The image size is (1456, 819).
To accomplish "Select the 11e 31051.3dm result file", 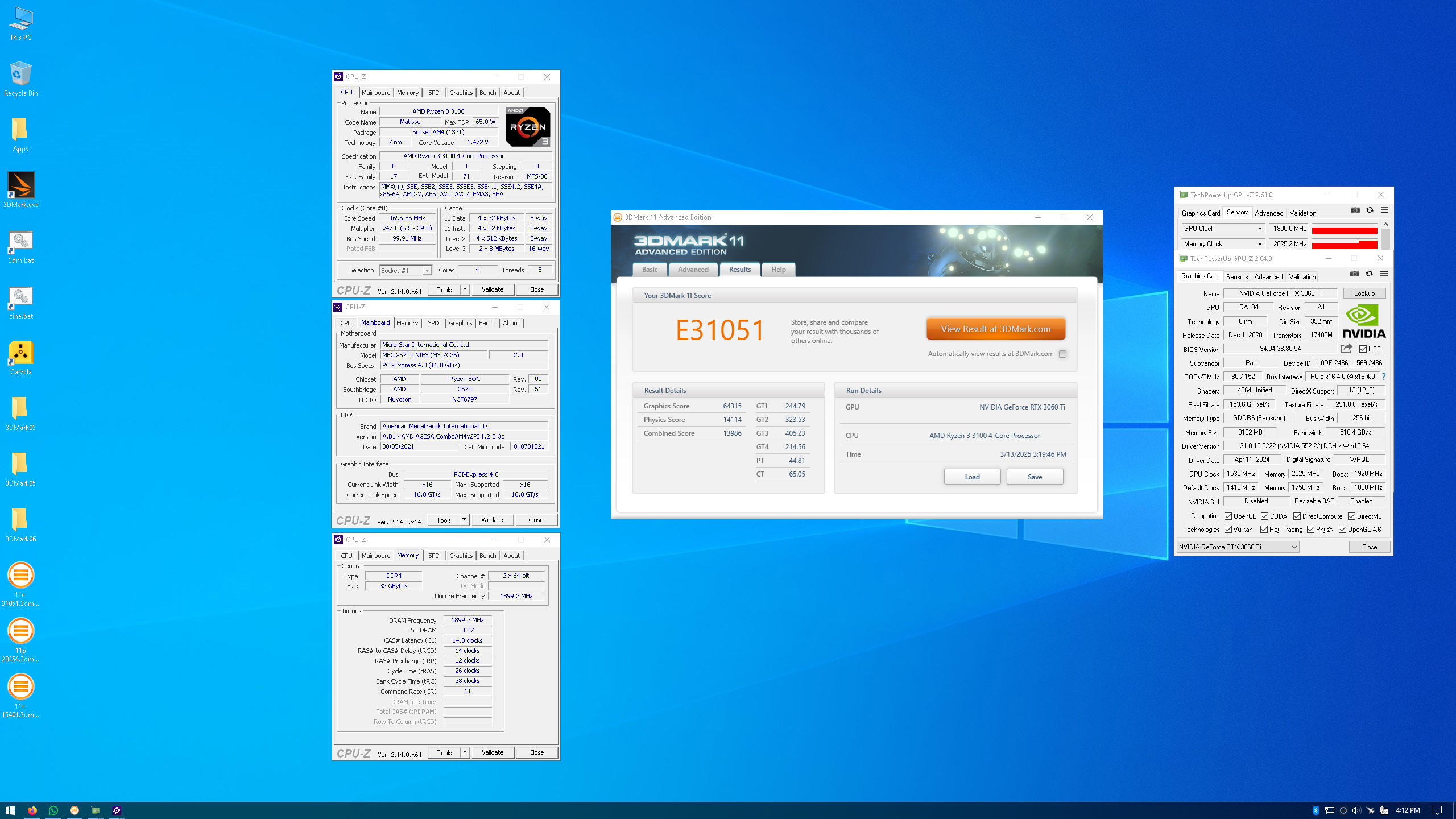I will pyautogui.click(x=20, y=584).
